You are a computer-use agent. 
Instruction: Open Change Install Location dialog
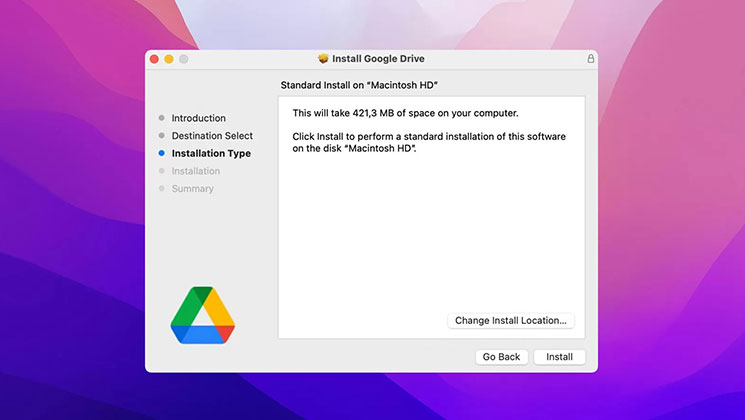[511, 321]
